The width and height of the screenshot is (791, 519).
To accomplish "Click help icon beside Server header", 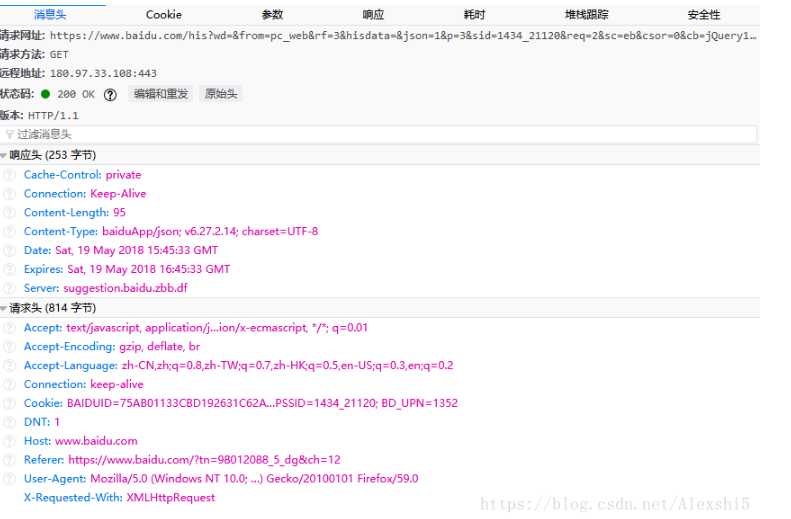I will (10, 289).
